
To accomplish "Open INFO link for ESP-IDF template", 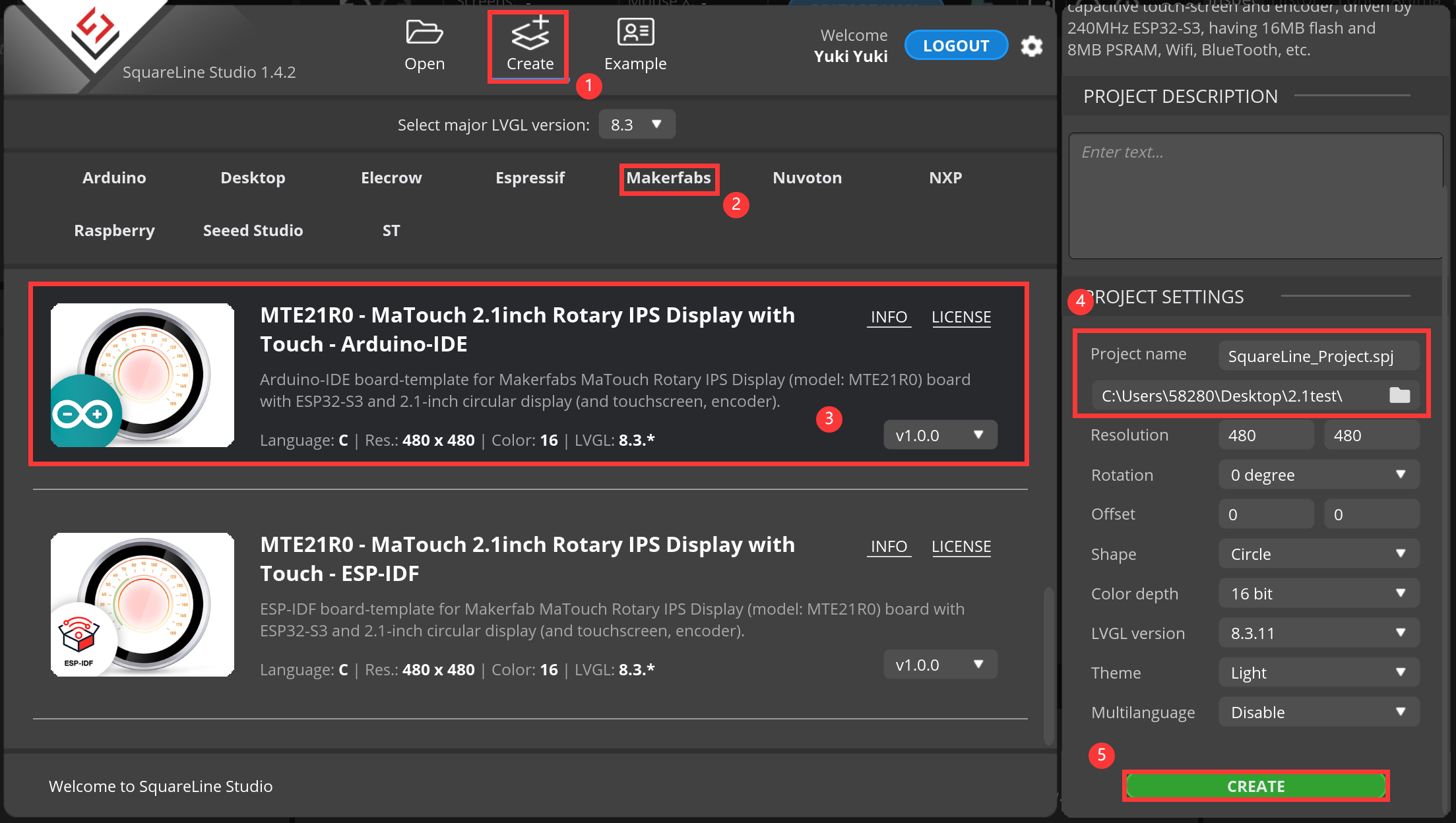I will tap(889, 547).
